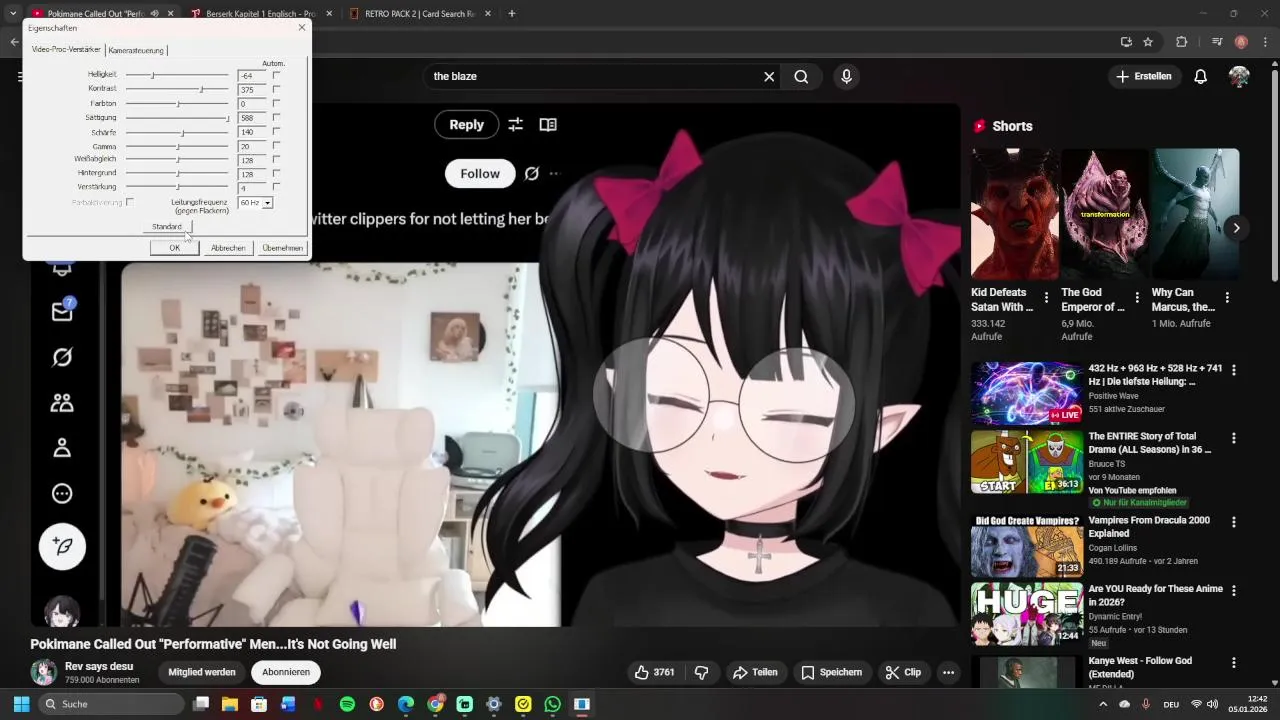The width and height of the screenshot is (1280, 720).
Task: Click the Teilen share button
Action: 755,672
